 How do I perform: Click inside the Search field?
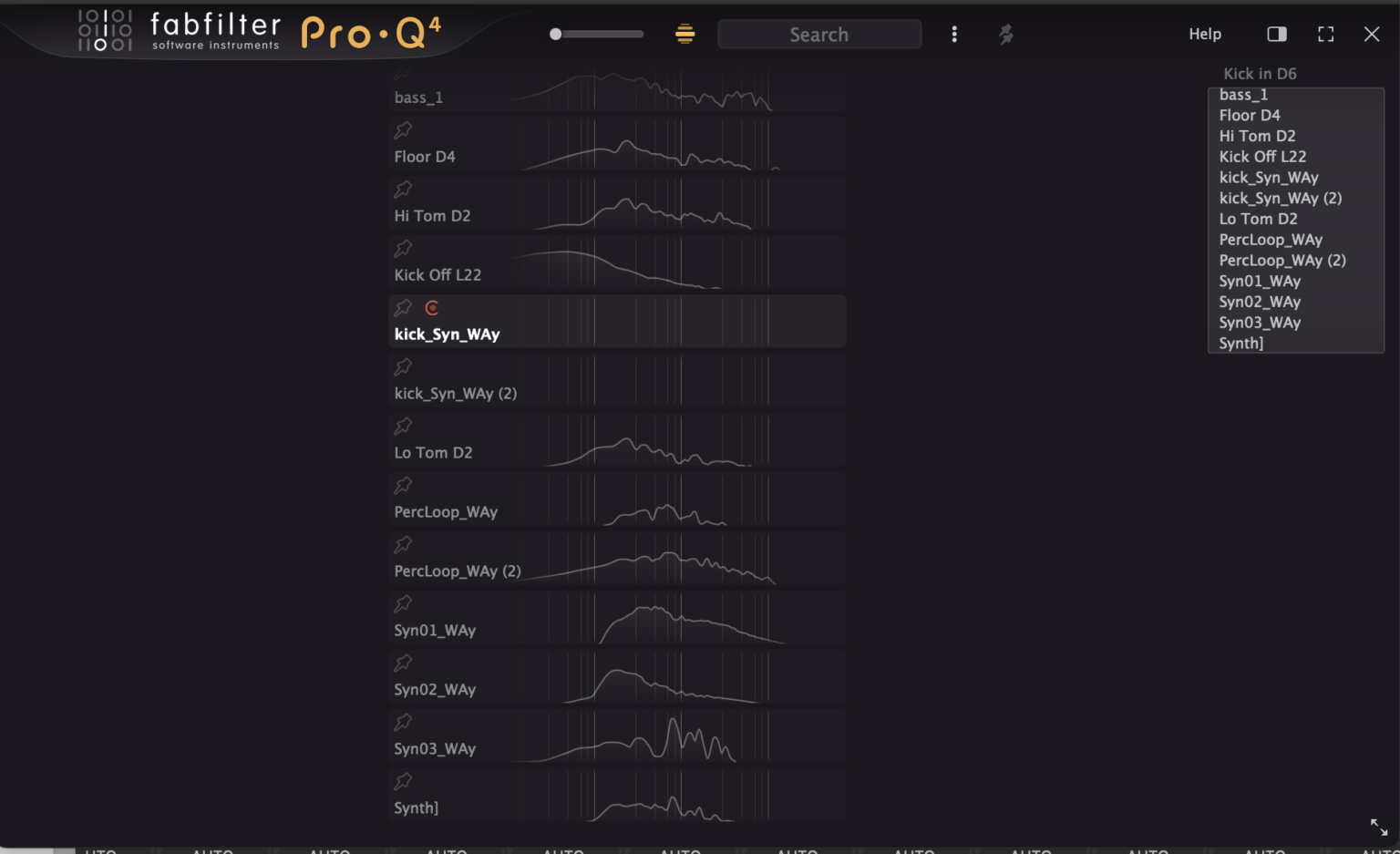pos(818,34)
